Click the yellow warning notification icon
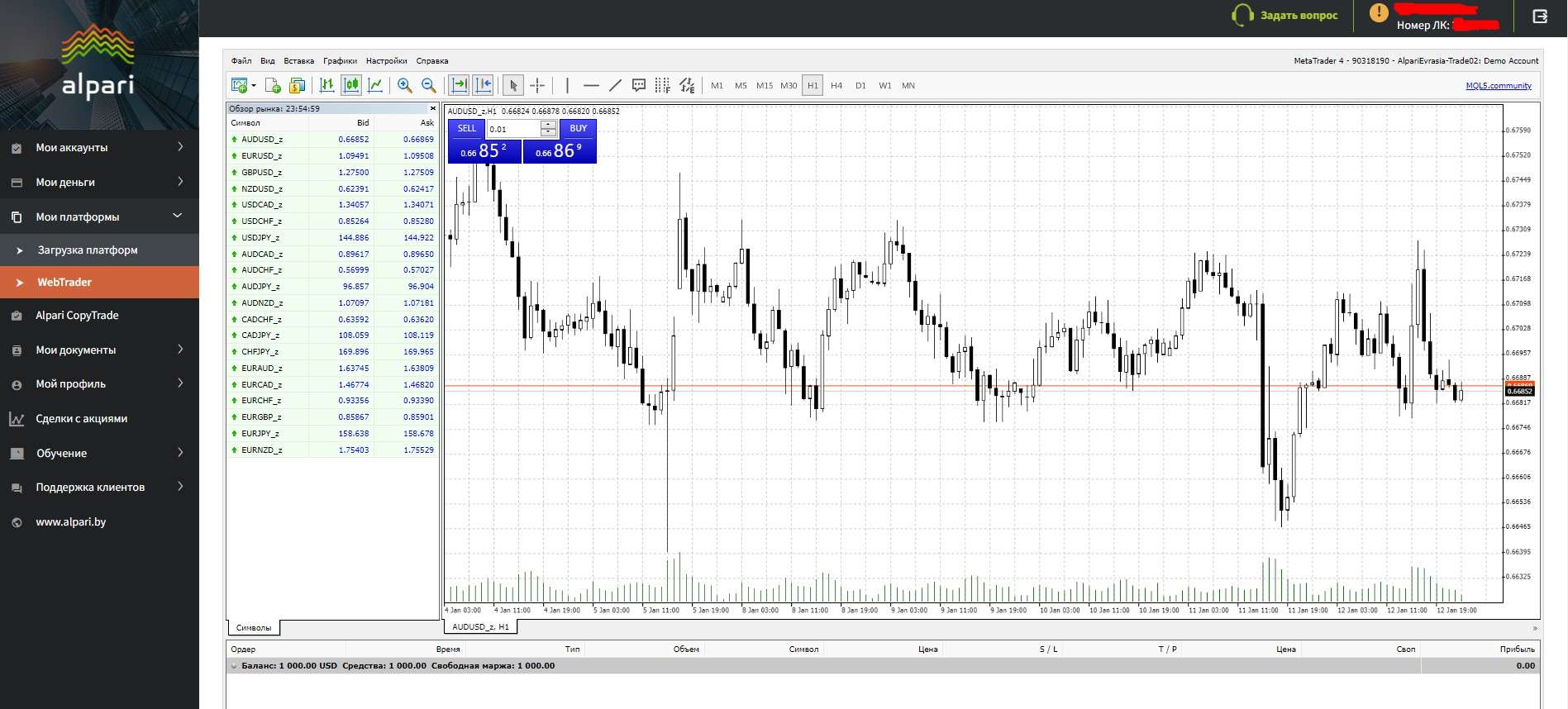1568x709 pixels. coord(1378,13)
